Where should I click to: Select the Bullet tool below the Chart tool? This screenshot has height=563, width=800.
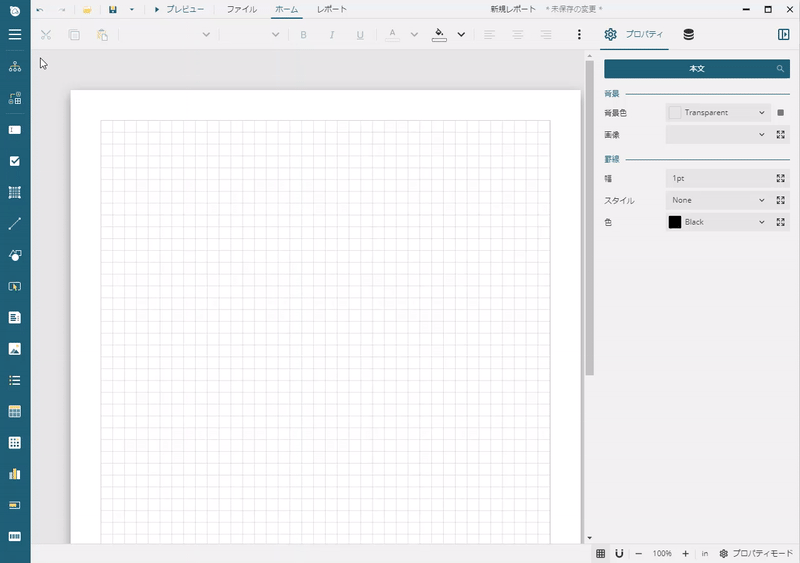(15, 505)
